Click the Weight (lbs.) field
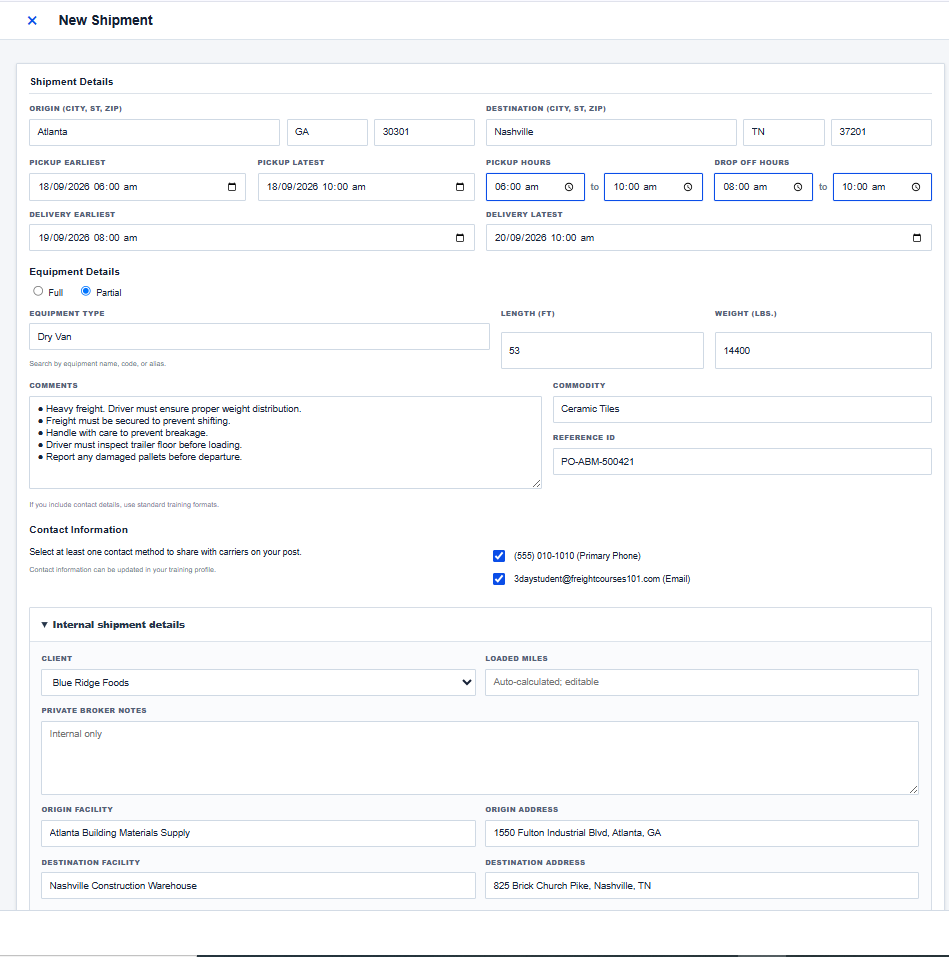The width and height of the screenshot is (949, 957). (x=823, y=350)
